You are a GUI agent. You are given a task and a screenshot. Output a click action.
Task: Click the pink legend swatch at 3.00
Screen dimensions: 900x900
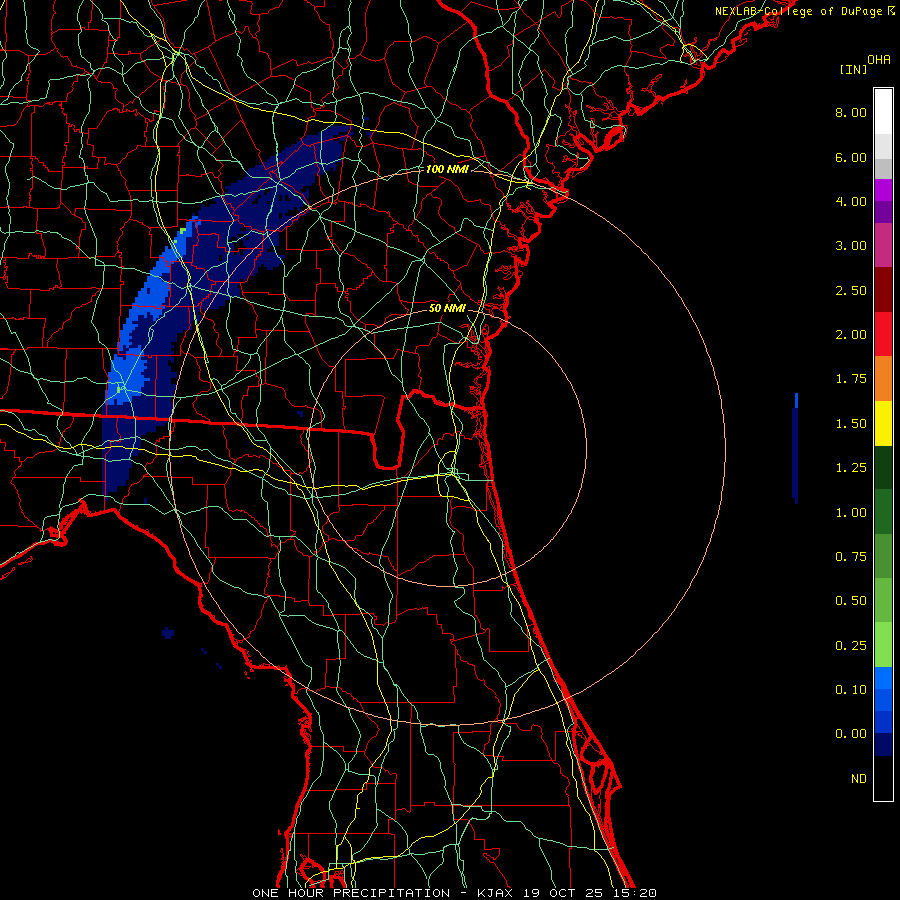coord(883,246)
